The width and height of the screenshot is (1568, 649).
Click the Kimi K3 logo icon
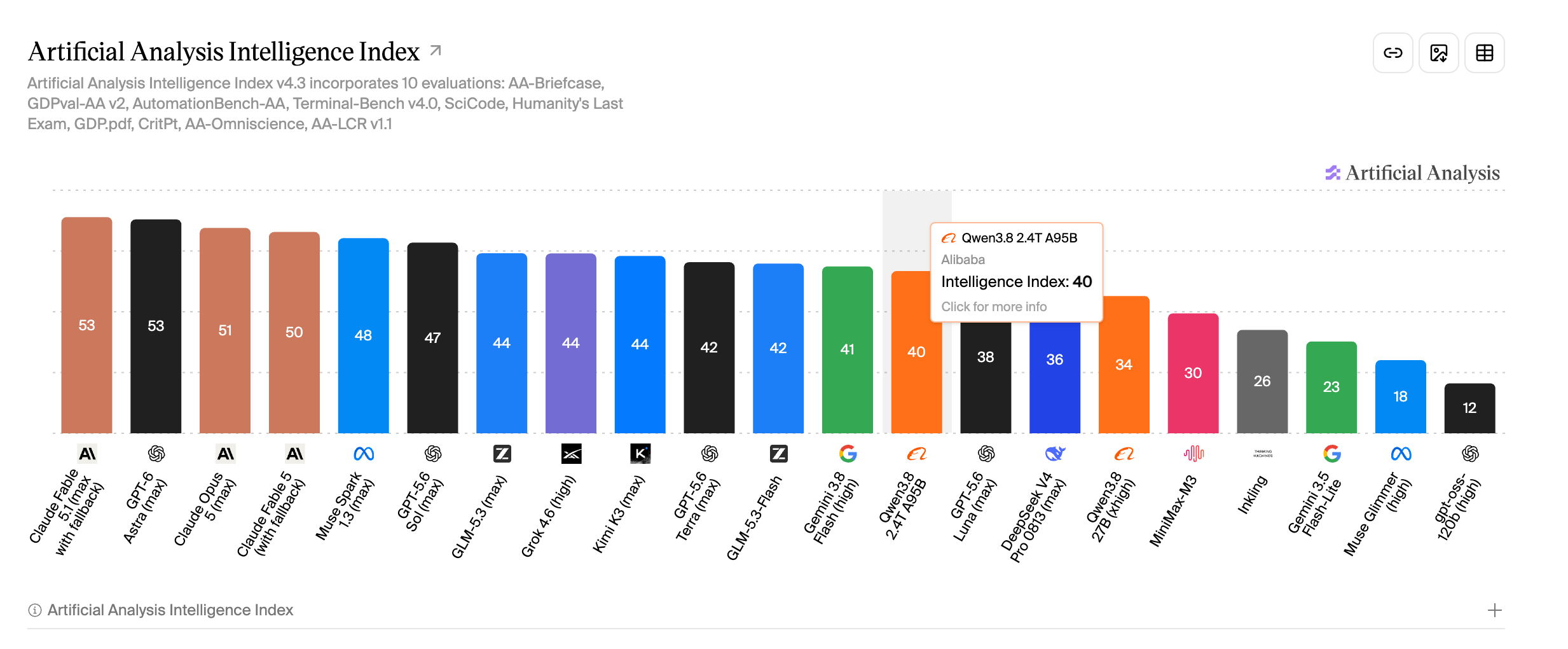tap(640, 454)
